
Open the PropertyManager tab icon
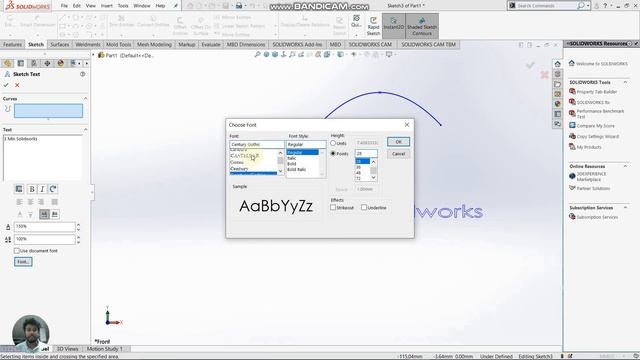tap(21, 63)
